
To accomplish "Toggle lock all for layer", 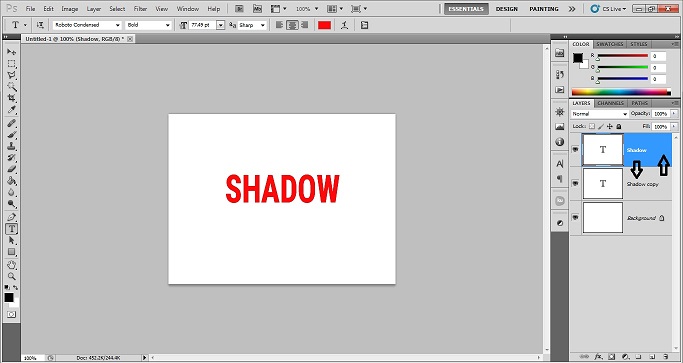I will tap(618, 126).
